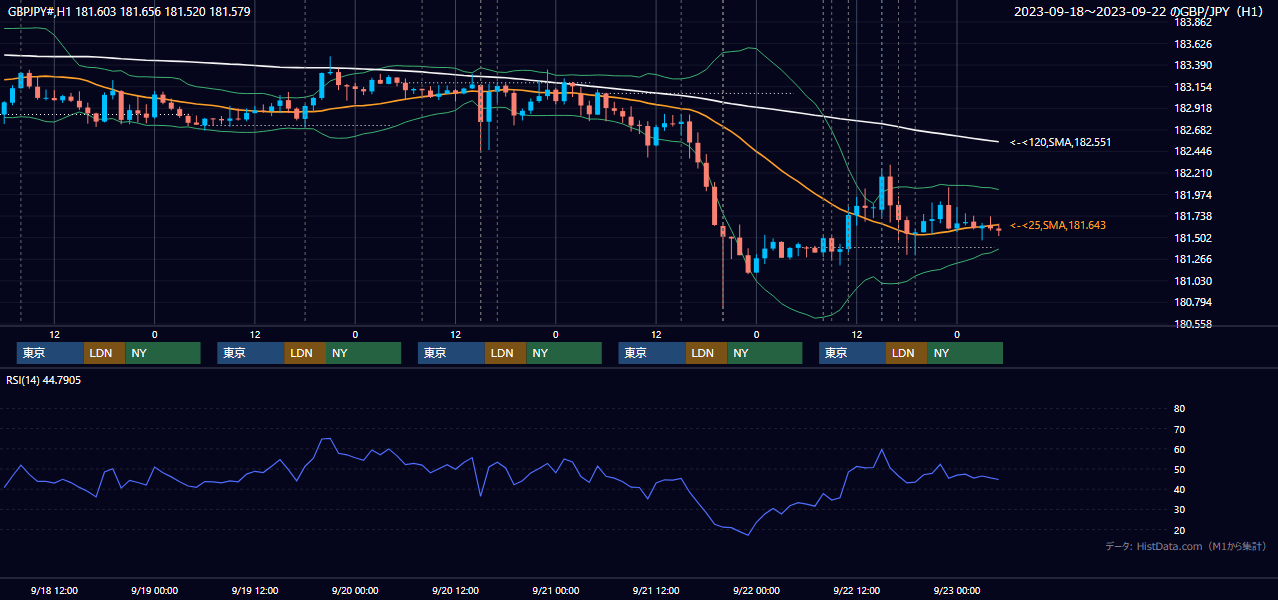1278x600 pixels.
Task: Click price axis label 180.794
Action: click(x=1193, y=302)
